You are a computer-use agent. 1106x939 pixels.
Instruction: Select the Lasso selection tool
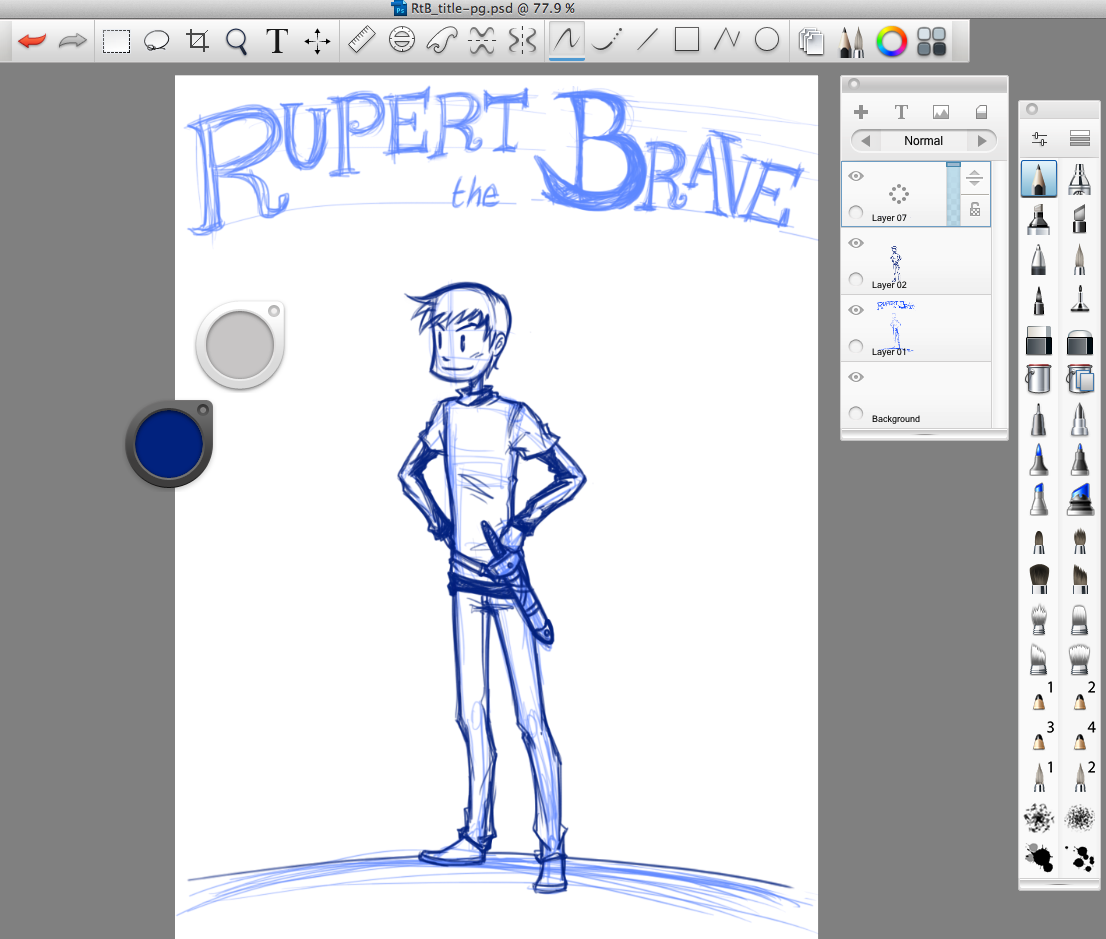point(156,41)
